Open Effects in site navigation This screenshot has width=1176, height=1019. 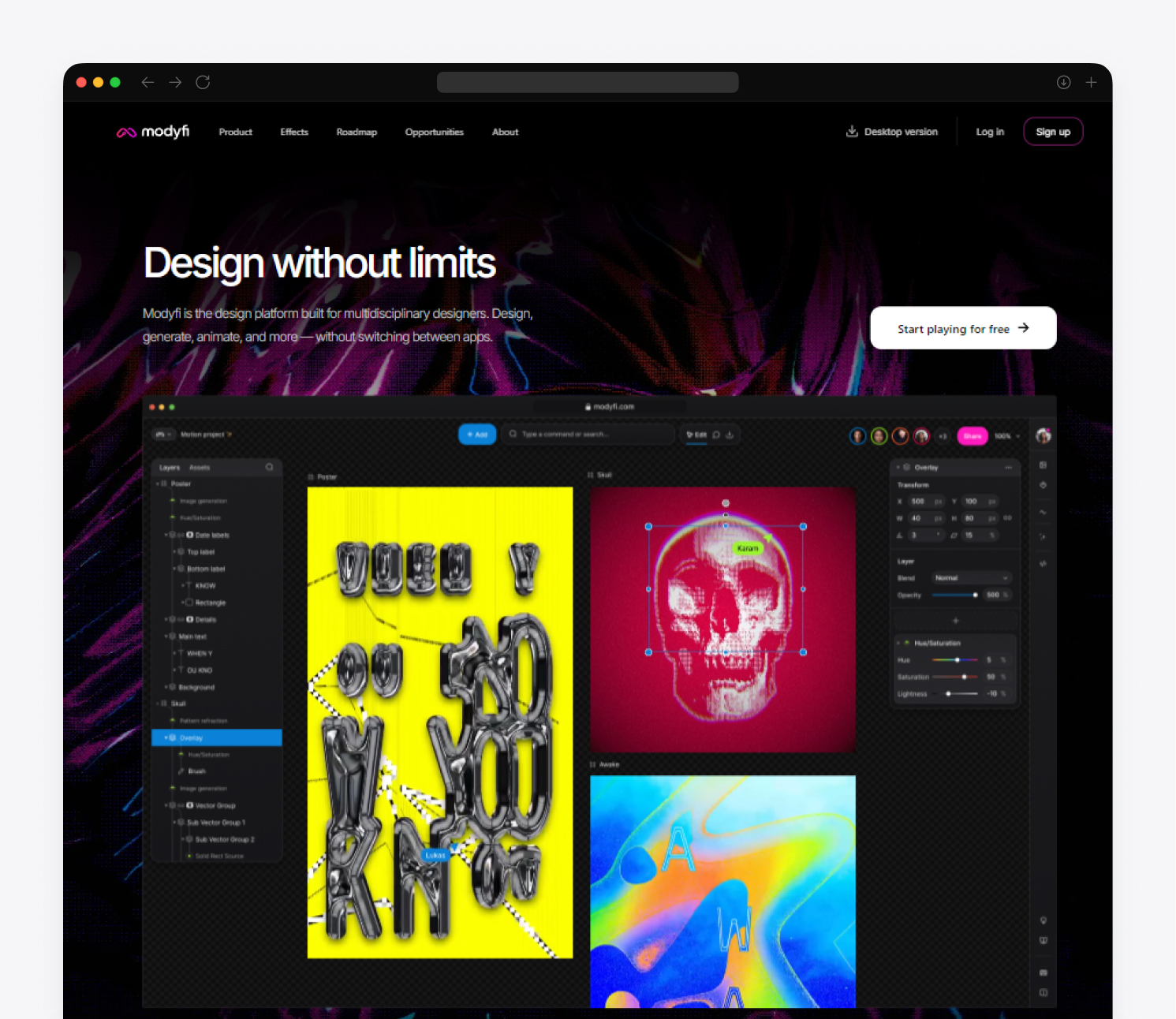pyautogui.click(x=294, y=132)
